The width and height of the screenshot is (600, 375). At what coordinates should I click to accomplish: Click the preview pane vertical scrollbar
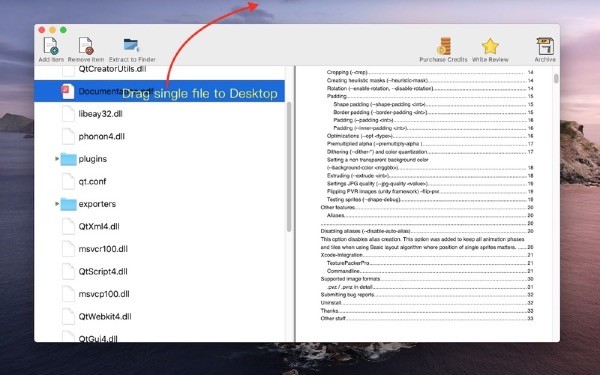click(x=556, y=78)
